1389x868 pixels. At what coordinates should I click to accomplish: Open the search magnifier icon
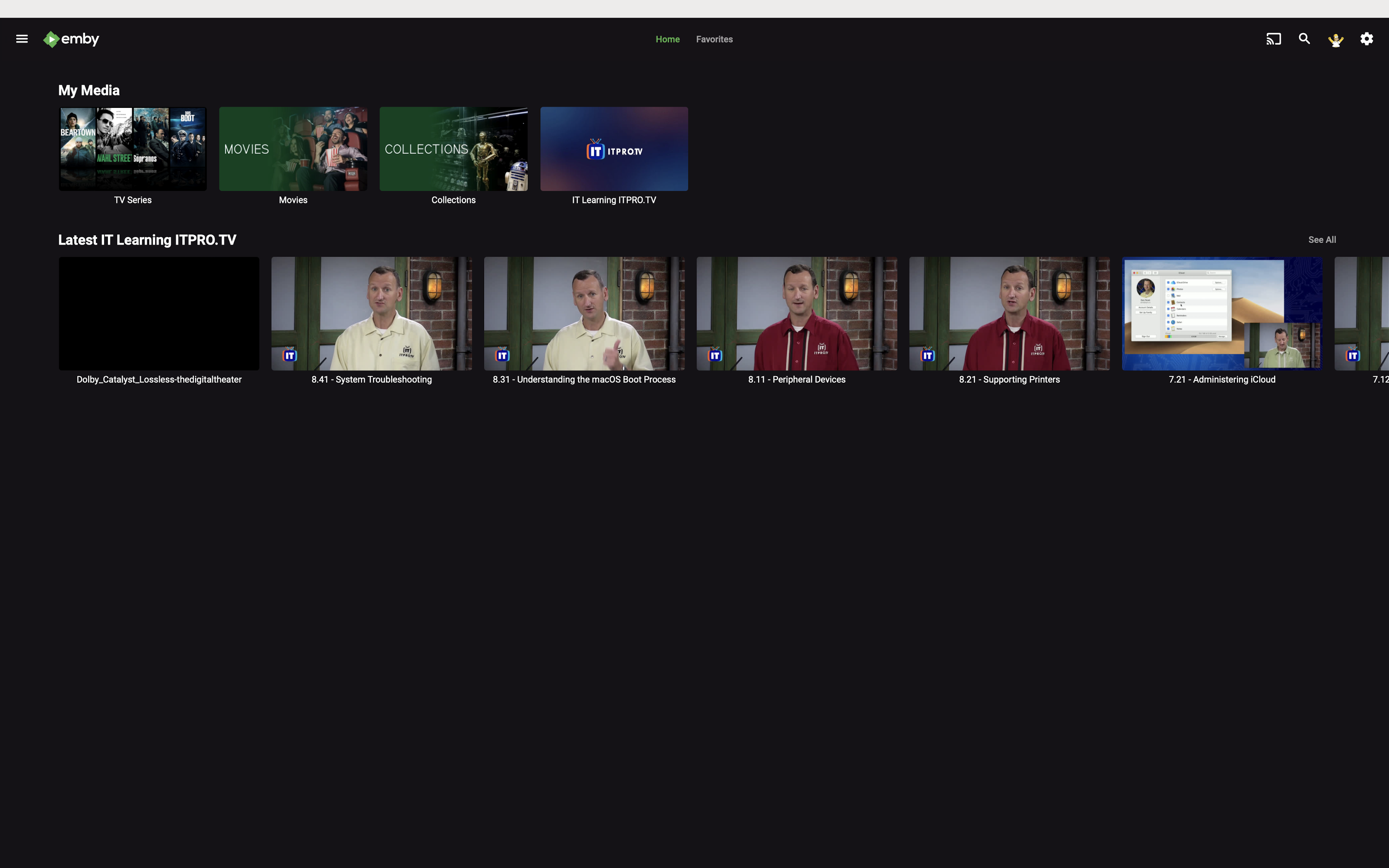1304,39
